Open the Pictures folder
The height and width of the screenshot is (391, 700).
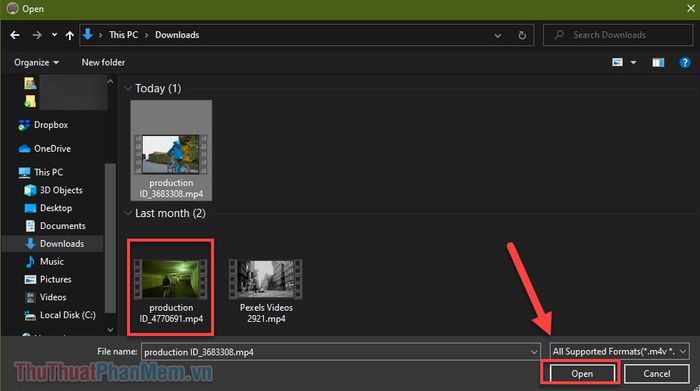click(55, 279)
